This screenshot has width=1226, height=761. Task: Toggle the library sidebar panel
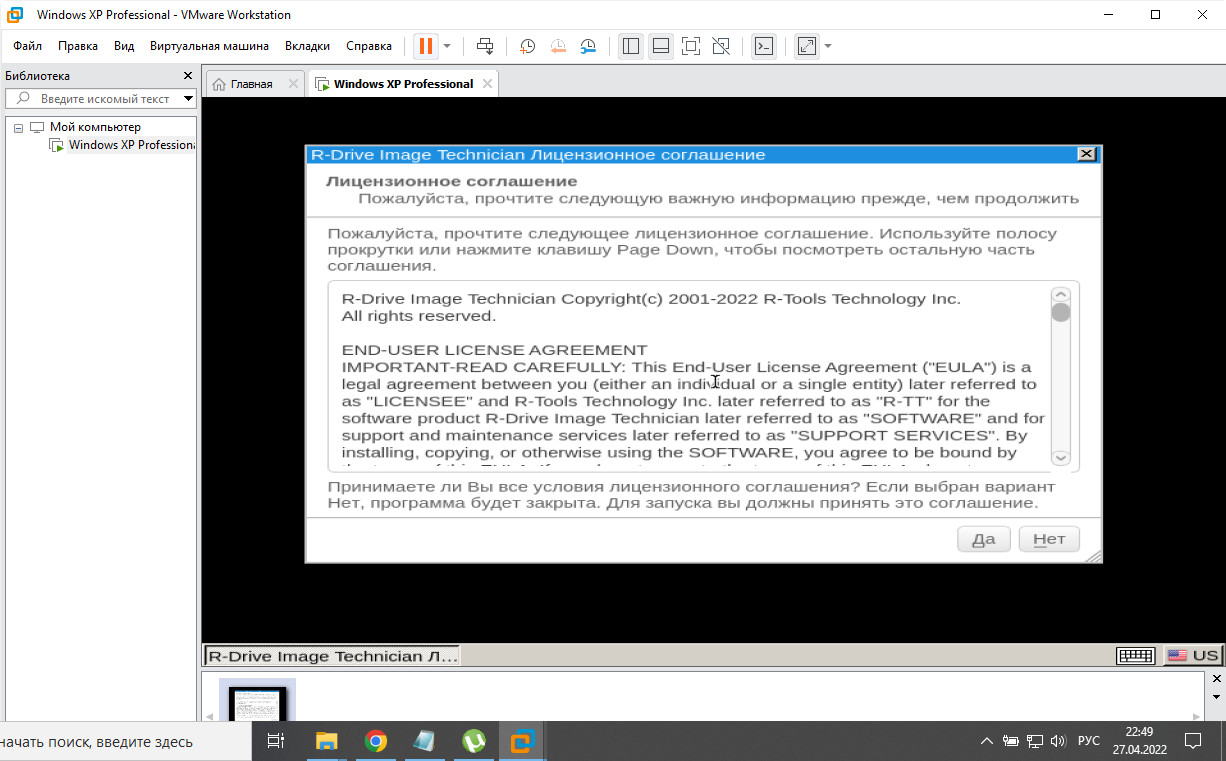tap(630, 46)
